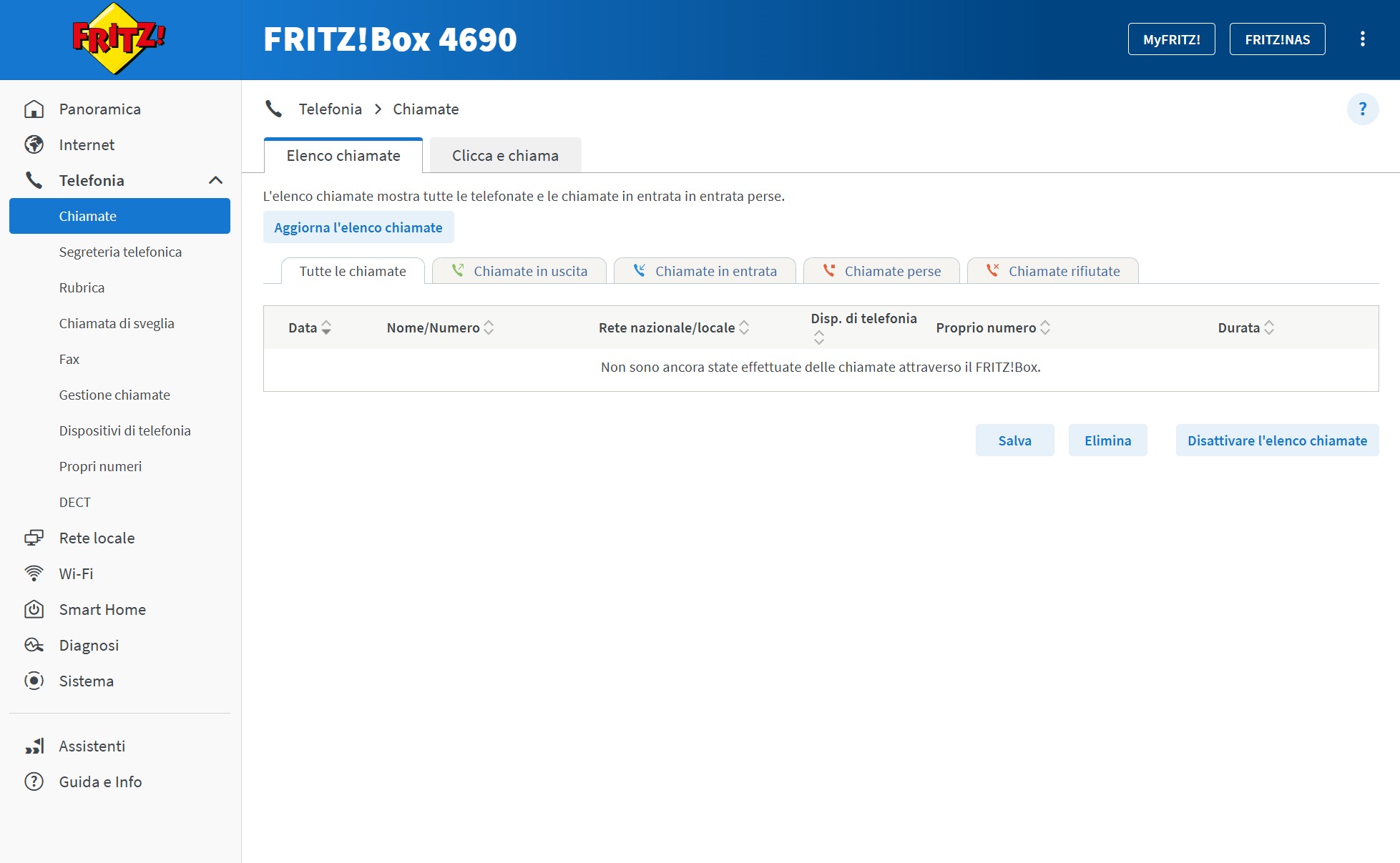The width and height of the screenshot is (1400, 863).
Task: Click the missed call icon
Action: 829,270
